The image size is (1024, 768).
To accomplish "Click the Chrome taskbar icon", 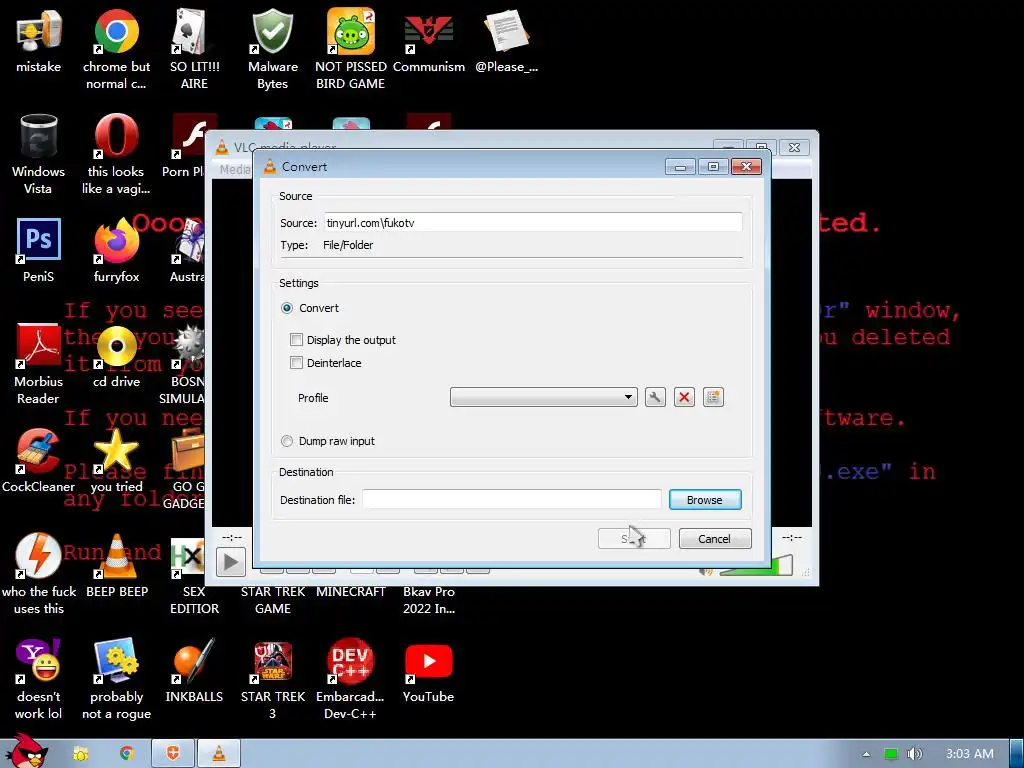I will (x=127, y=754).
